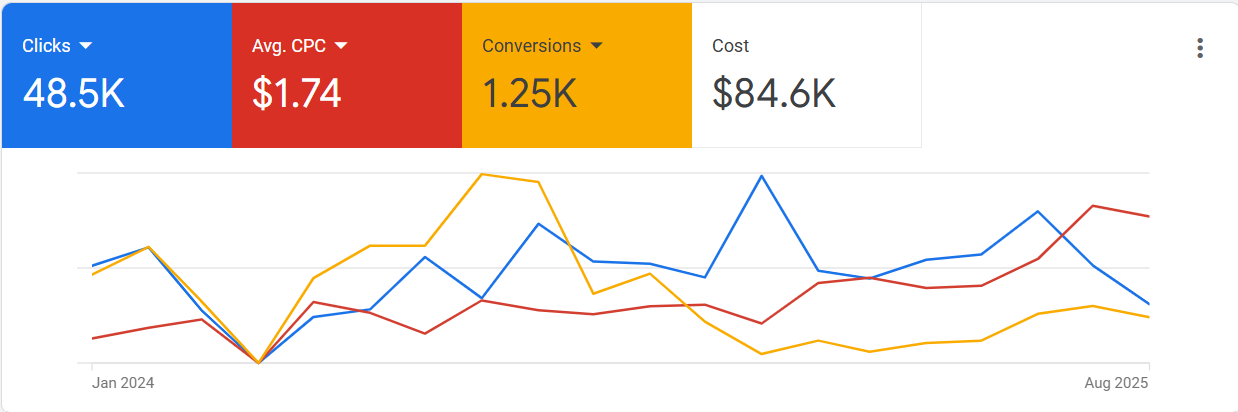Click the highest peak of yellow Conversions line
Image resolution: width=1238 pixels, height=412 pixels.
tap(482, 174)
